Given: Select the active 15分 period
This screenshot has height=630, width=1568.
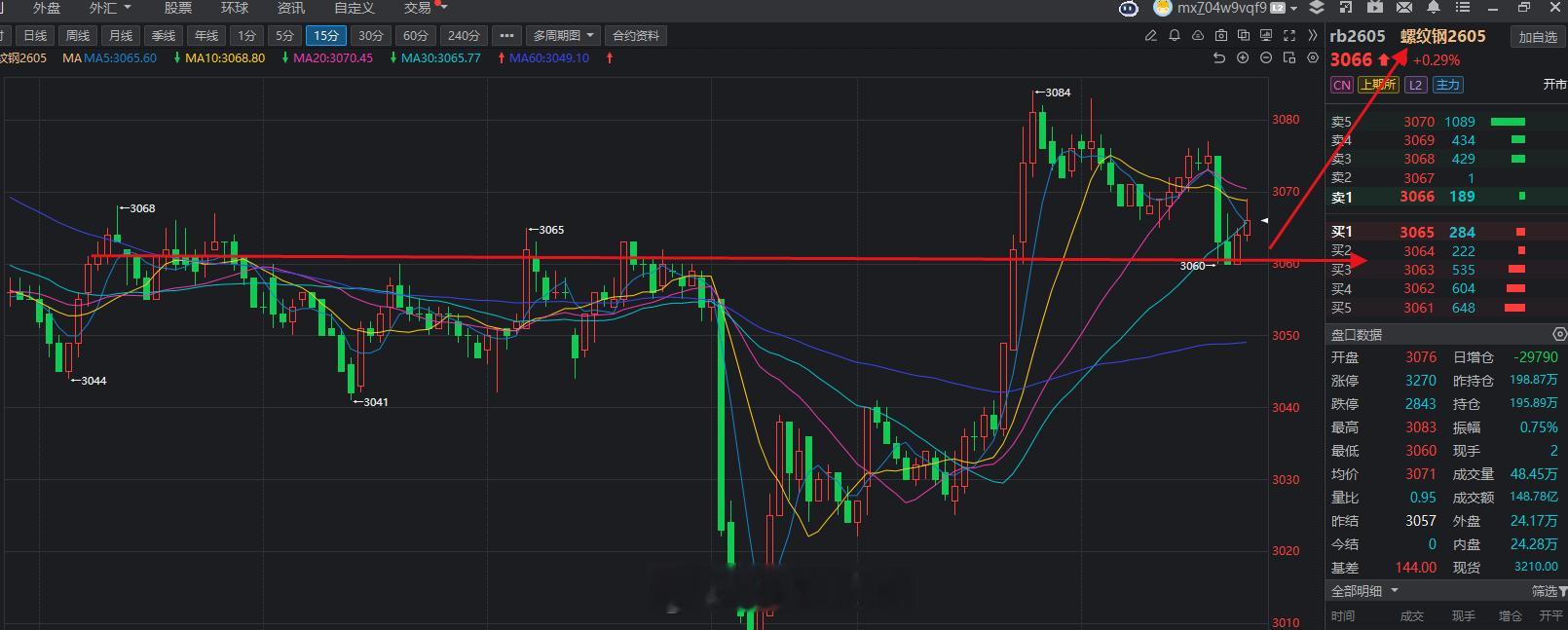Looking at the screenshot, I should [325, 35].
